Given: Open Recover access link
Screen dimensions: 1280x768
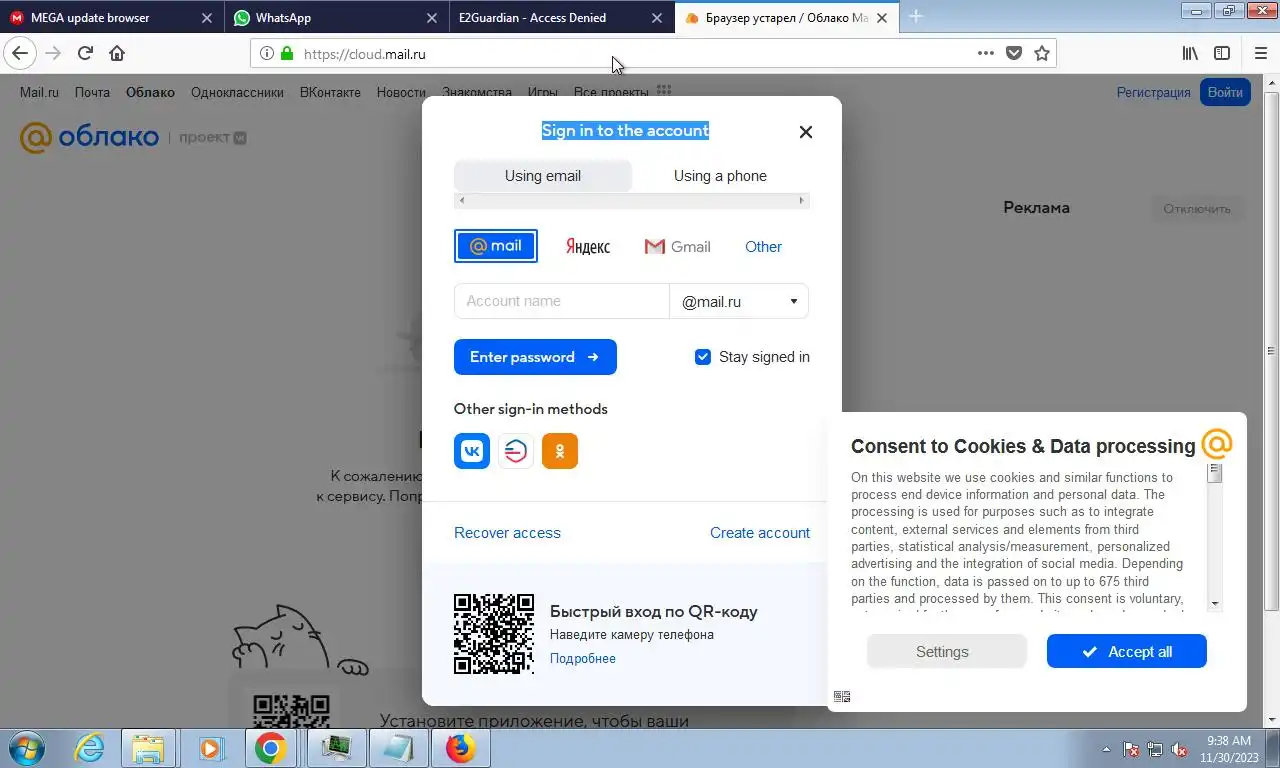Looking at the screenshot, I should coord(507,533).
